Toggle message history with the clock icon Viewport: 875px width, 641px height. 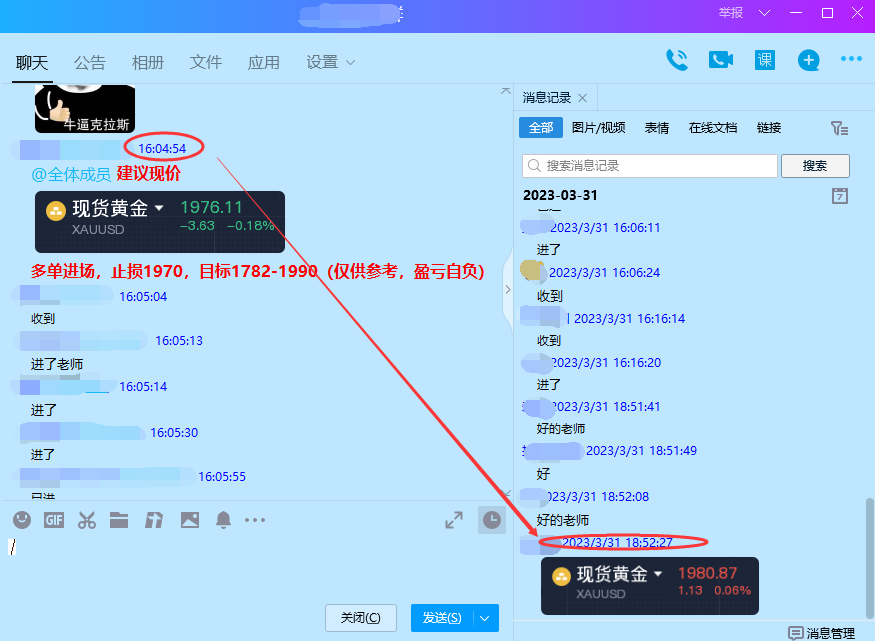click(x=492, y=520)
